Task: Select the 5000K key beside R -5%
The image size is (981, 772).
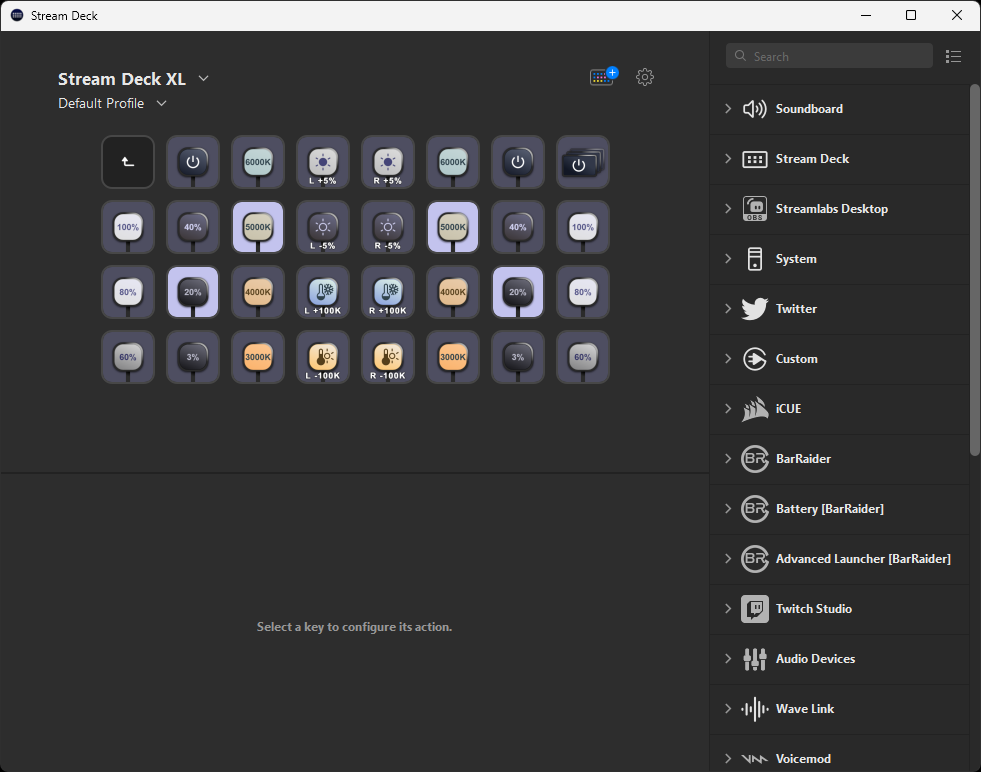Action: pos(453,227)
